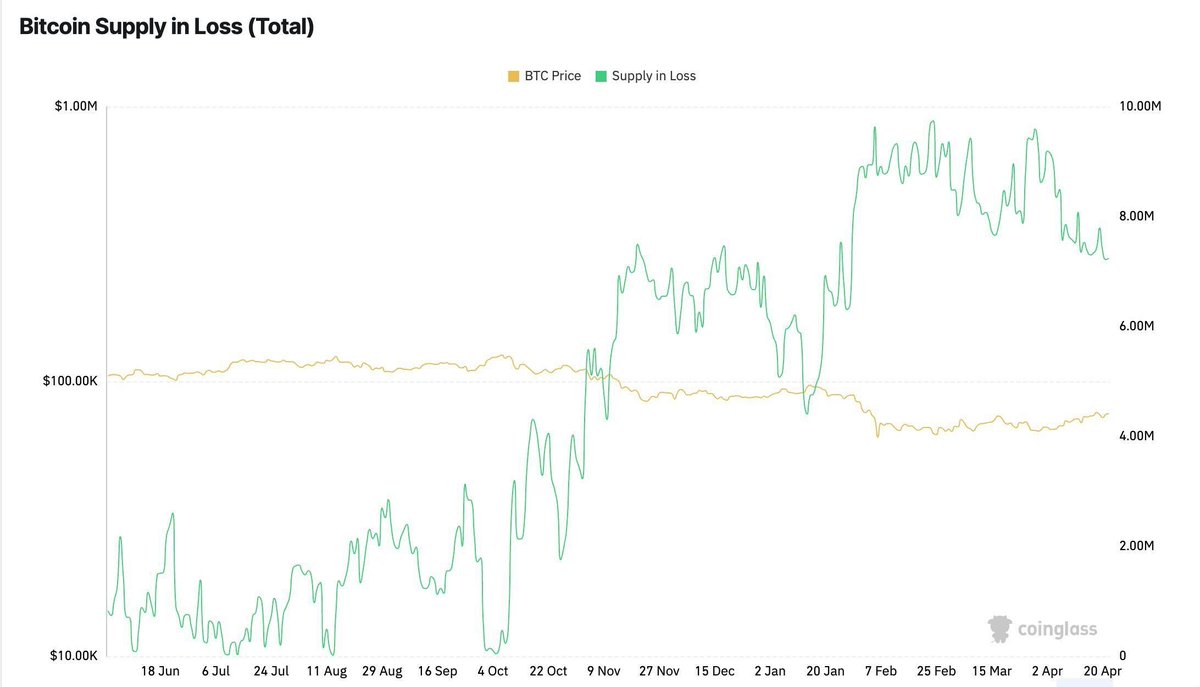Select the 7 Feb date label
The image size is (1200, 687).
880,671
